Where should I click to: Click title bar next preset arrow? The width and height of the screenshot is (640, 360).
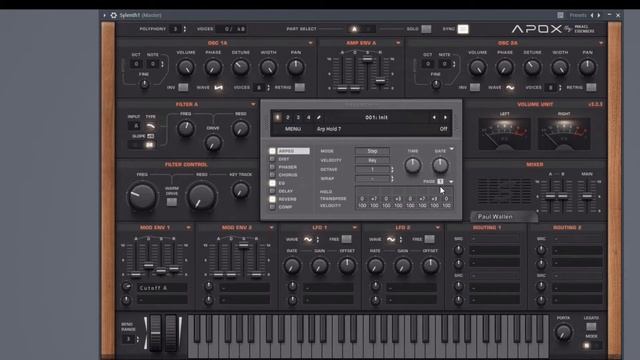(x=599, y=15)
